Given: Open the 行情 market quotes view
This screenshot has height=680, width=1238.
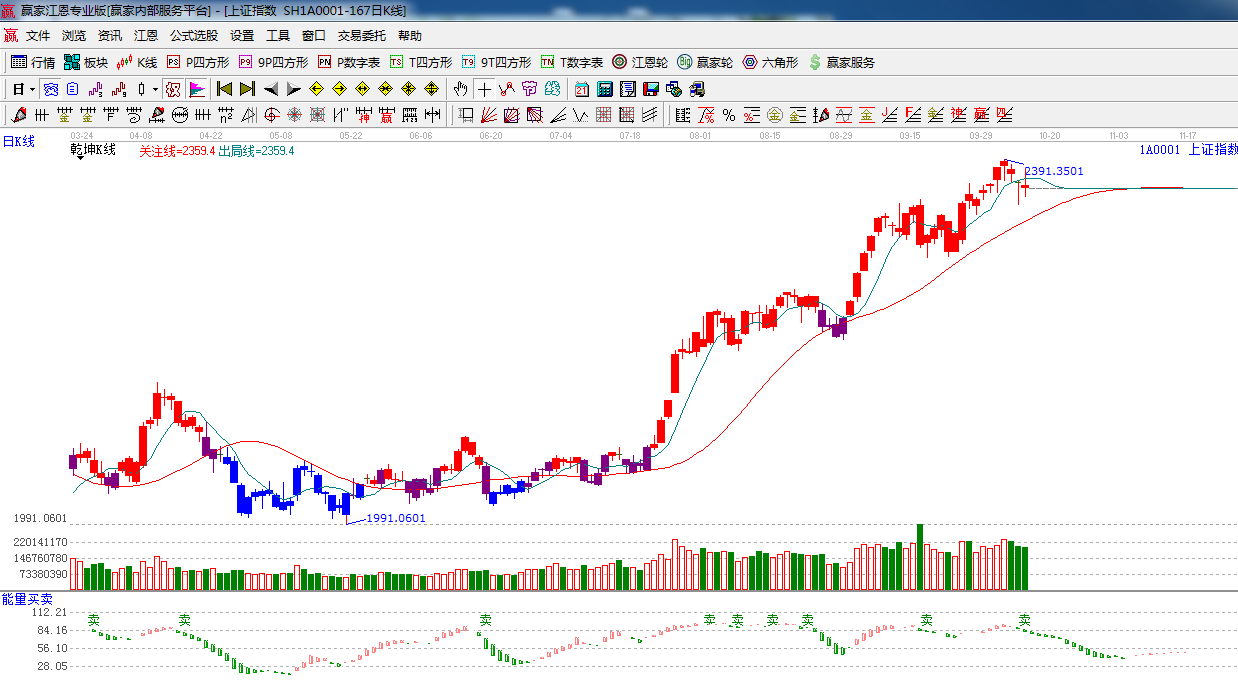Looking at the screenshot, I should click(33, 62).
